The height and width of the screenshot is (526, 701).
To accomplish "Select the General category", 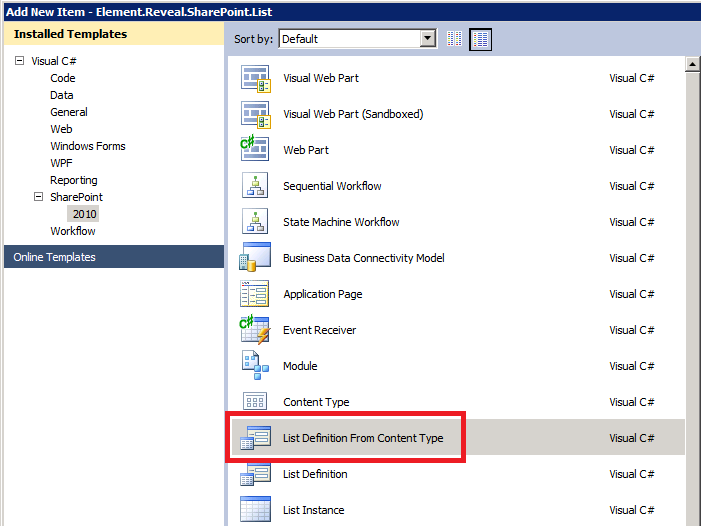I will 69,112.
